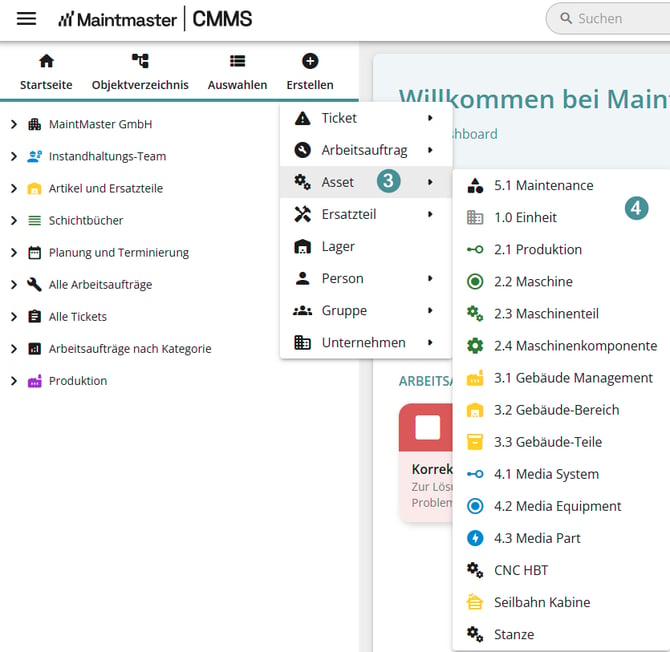670x652 pixels.
Task: Expand the Produktion tree node
Action: click(14, 381)
